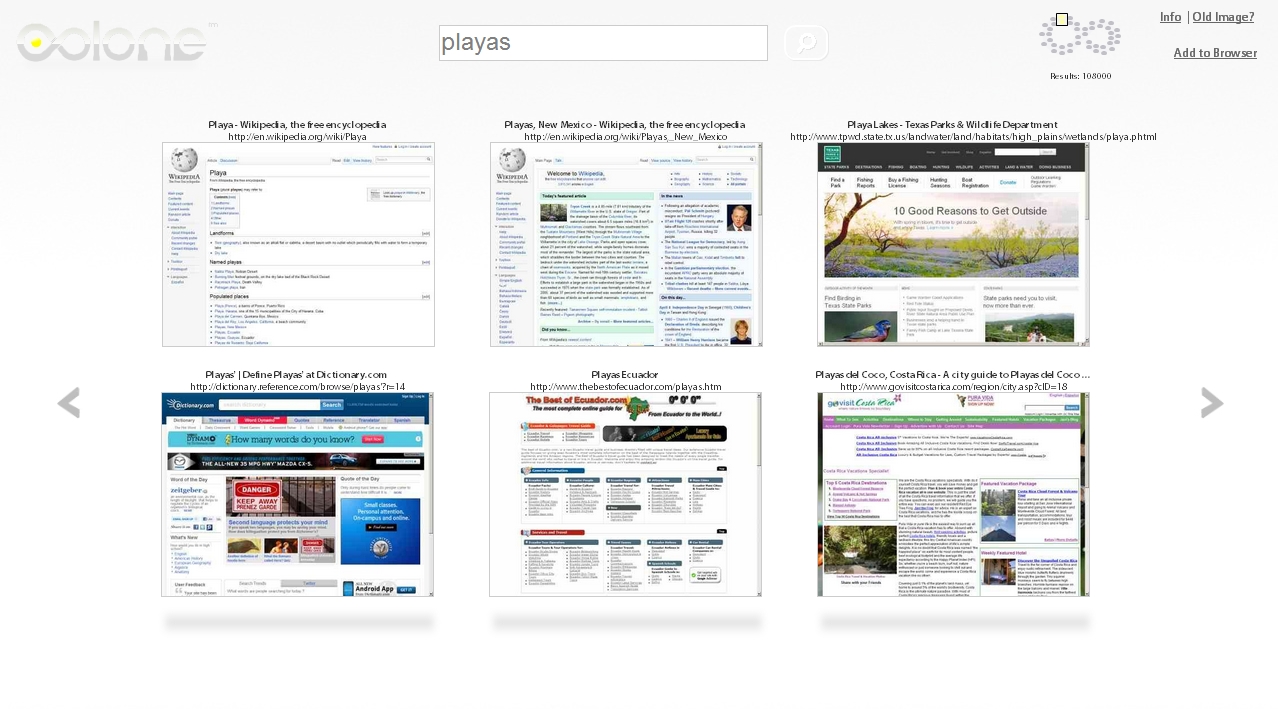Go to previous results with left arrow
This screenshot has height=709, width=1278.
point(68,403)
